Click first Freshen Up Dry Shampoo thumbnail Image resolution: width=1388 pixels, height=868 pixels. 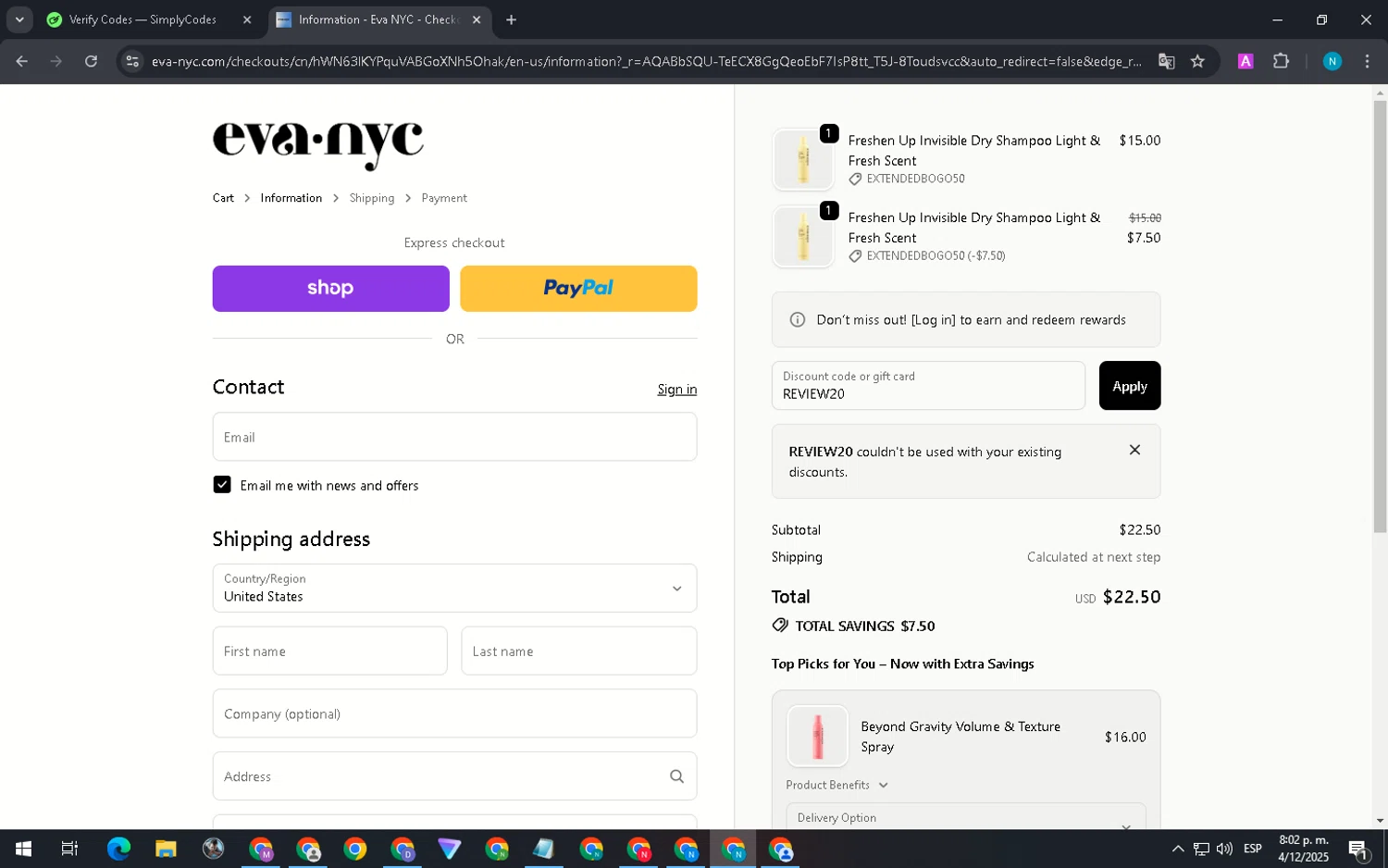803,159
